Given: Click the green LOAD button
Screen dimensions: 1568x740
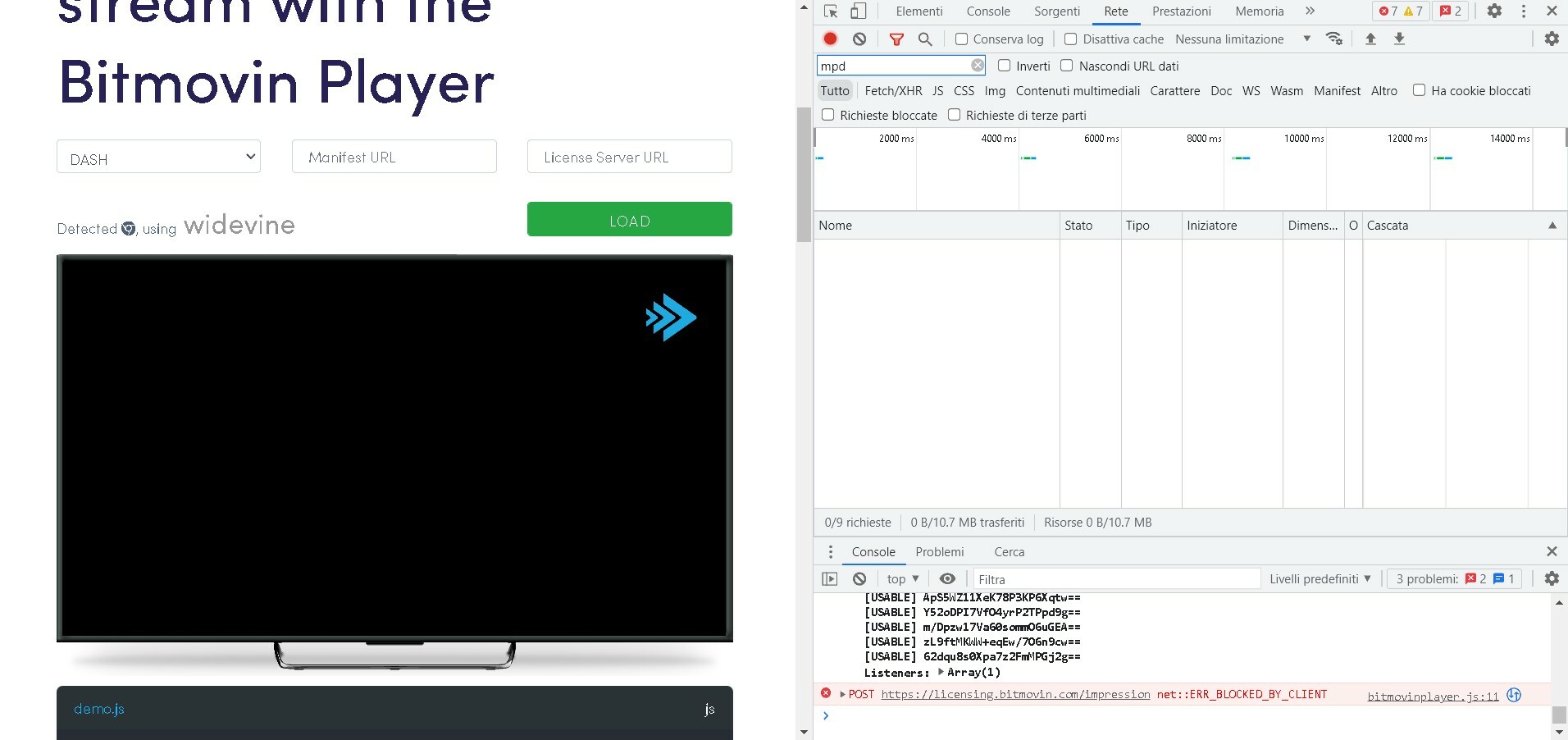Looking at the screenshot, I should click(x=630, y=219).
